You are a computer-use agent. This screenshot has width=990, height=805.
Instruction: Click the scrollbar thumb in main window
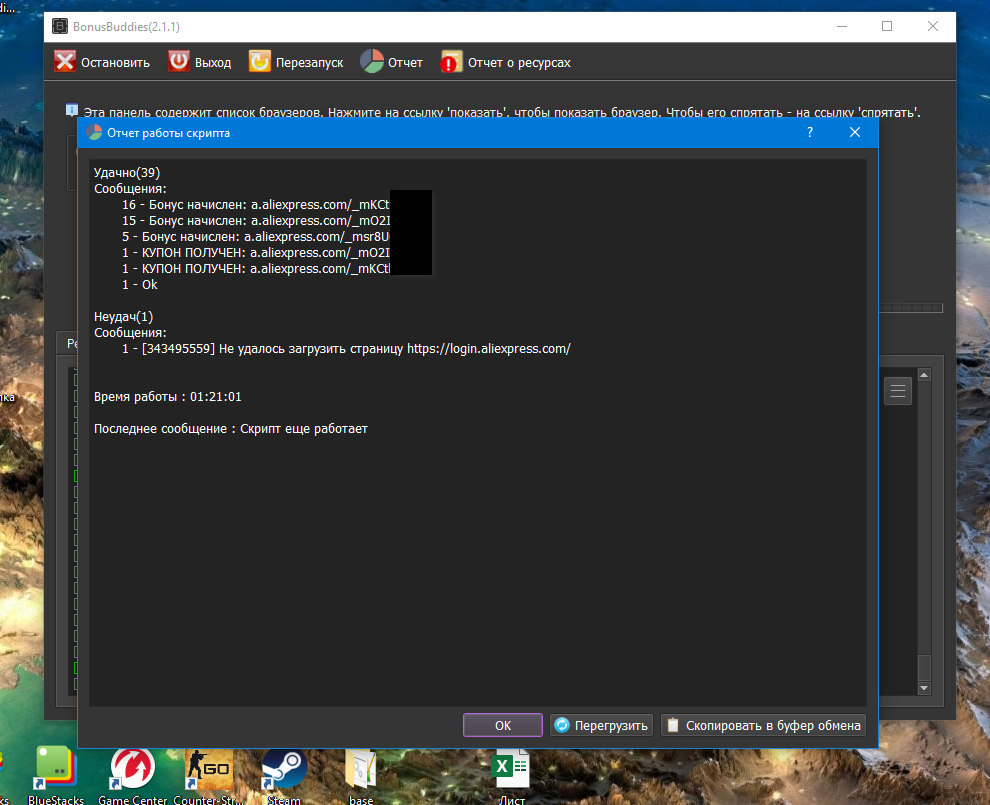924,667
